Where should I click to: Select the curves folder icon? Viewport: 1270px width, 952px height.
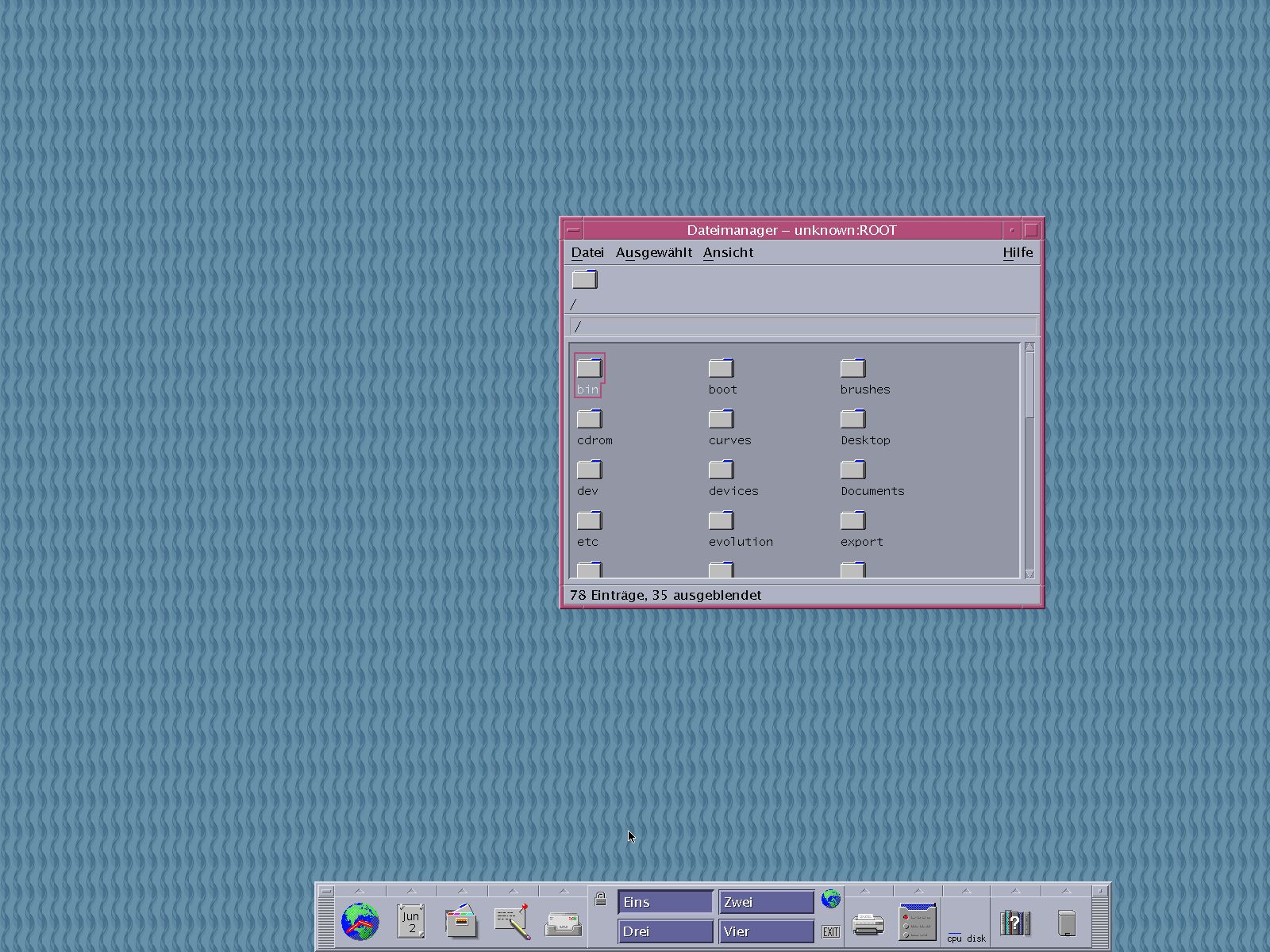722,419
